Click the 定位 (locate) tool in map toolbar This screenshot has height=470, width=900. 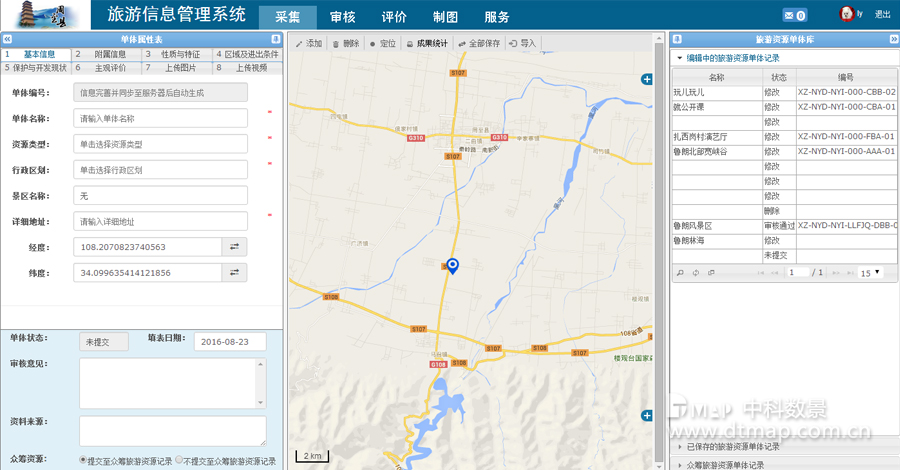pyautogui.click(x=382, y=44)
